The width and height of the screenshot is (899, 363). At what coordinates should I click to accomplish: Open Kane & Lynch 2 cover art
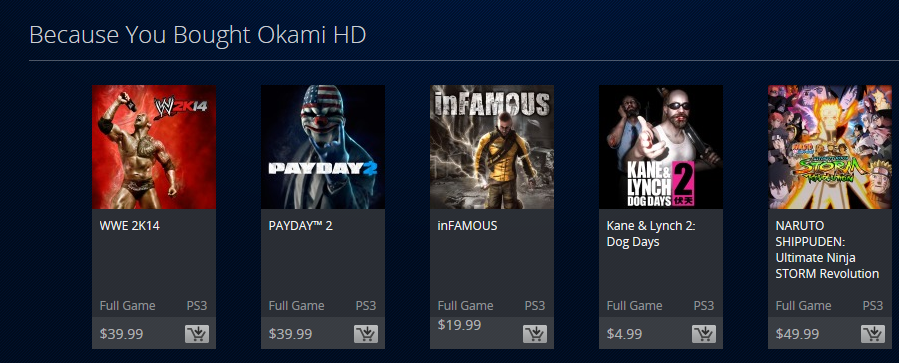661,147
